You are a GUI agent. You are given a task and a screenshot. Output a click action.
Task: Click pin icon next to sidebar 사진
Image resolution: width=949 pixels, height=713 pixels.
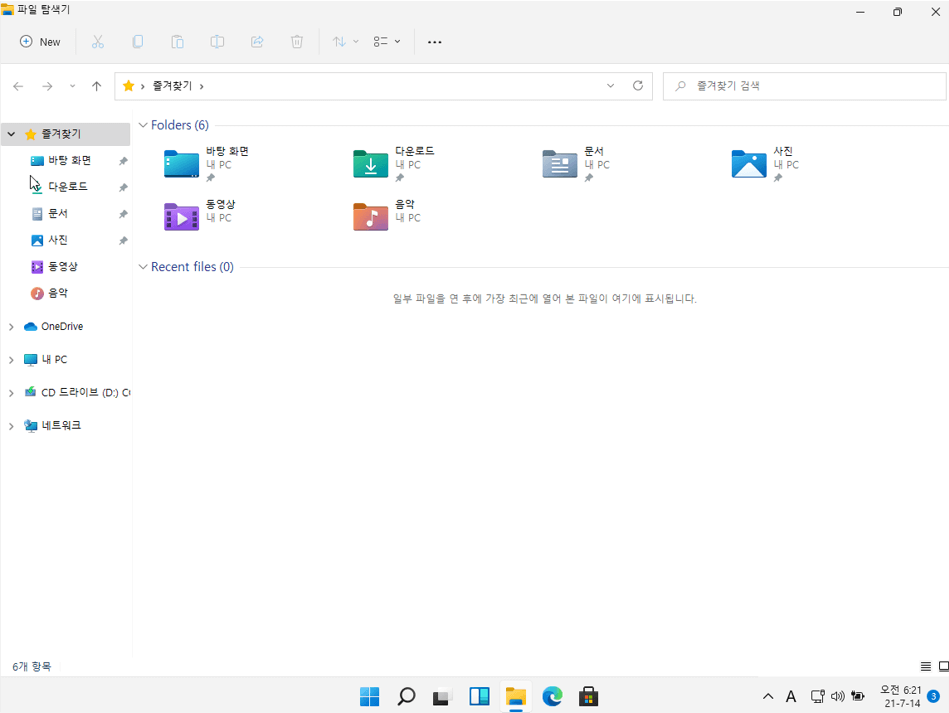tap(123, 241)
